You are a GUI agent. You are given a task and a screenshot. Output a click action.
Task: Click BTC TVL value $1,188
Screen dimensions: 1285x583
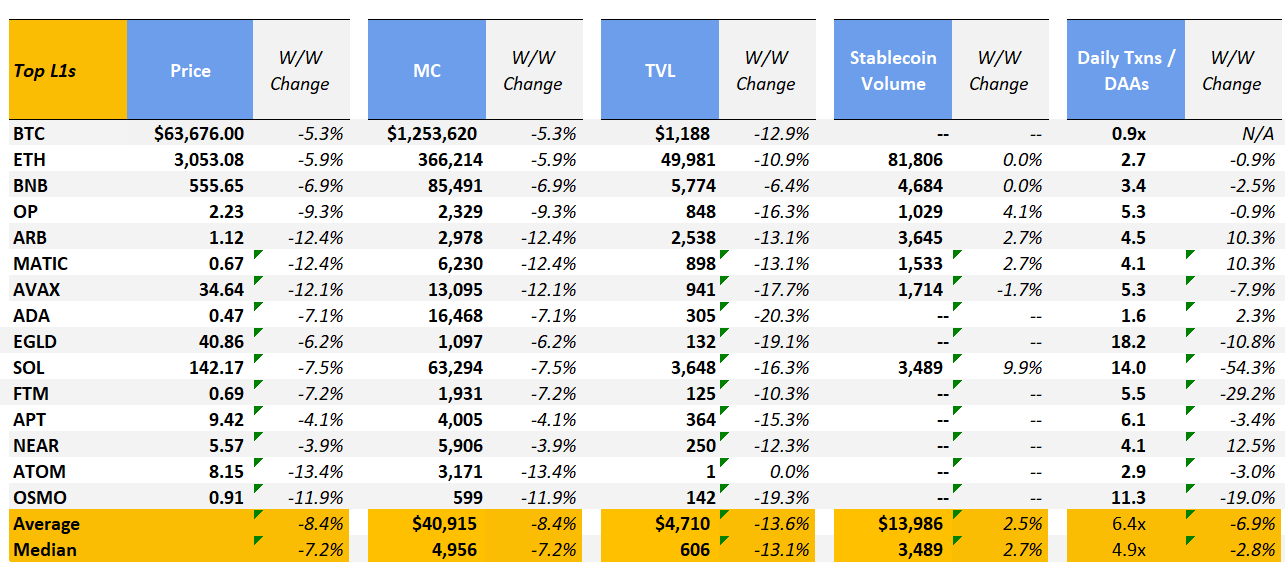[x=684, y=133]
